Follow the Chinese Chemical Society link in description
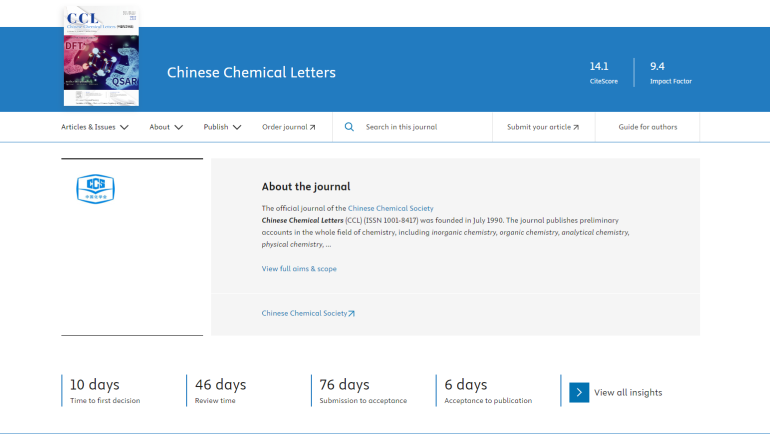 (x=391, y=208)
